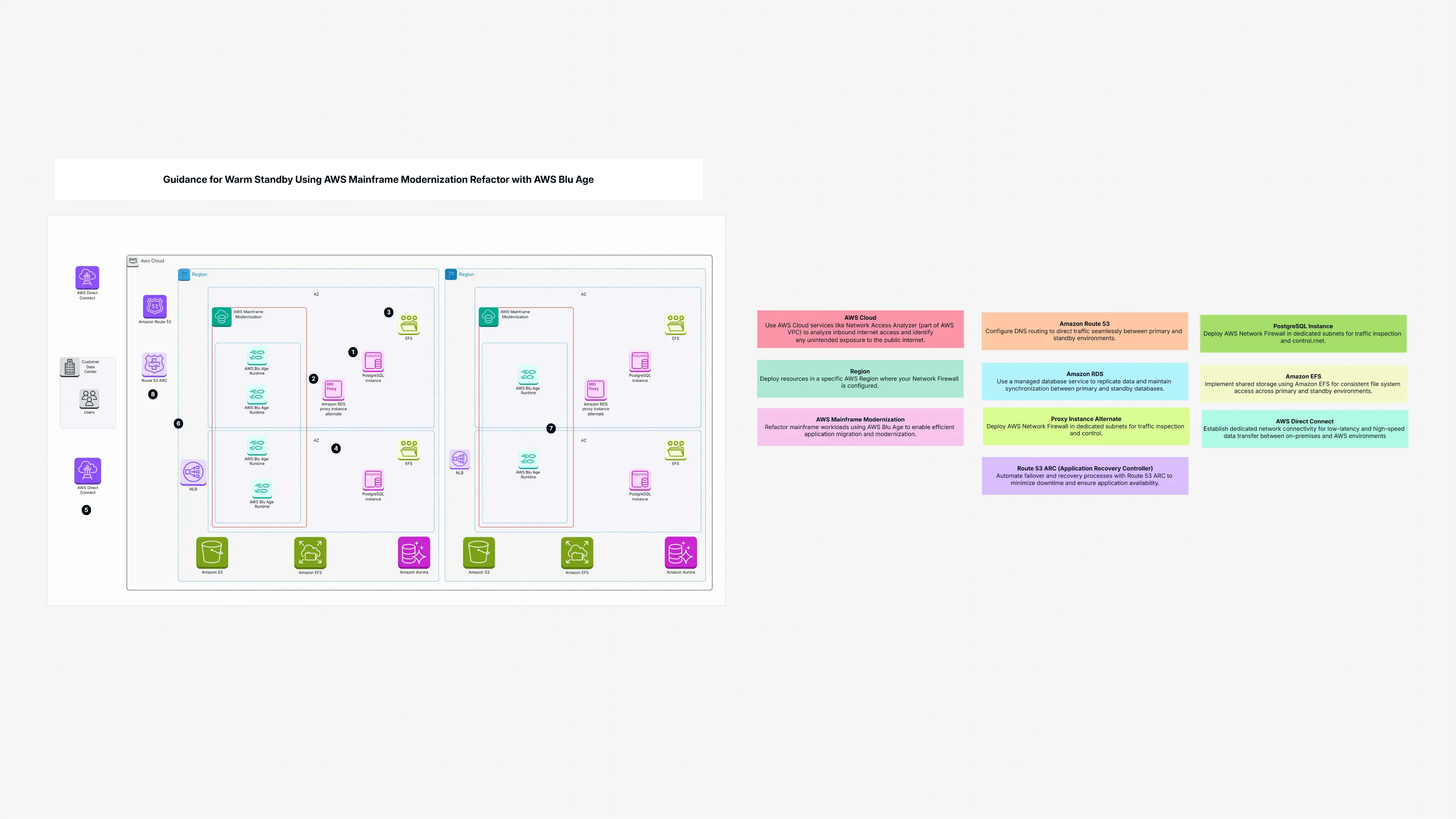The image size is (1456, 819).
Task: Click the orange Amazon Route 53 note card
Action: pos(1084,331)
